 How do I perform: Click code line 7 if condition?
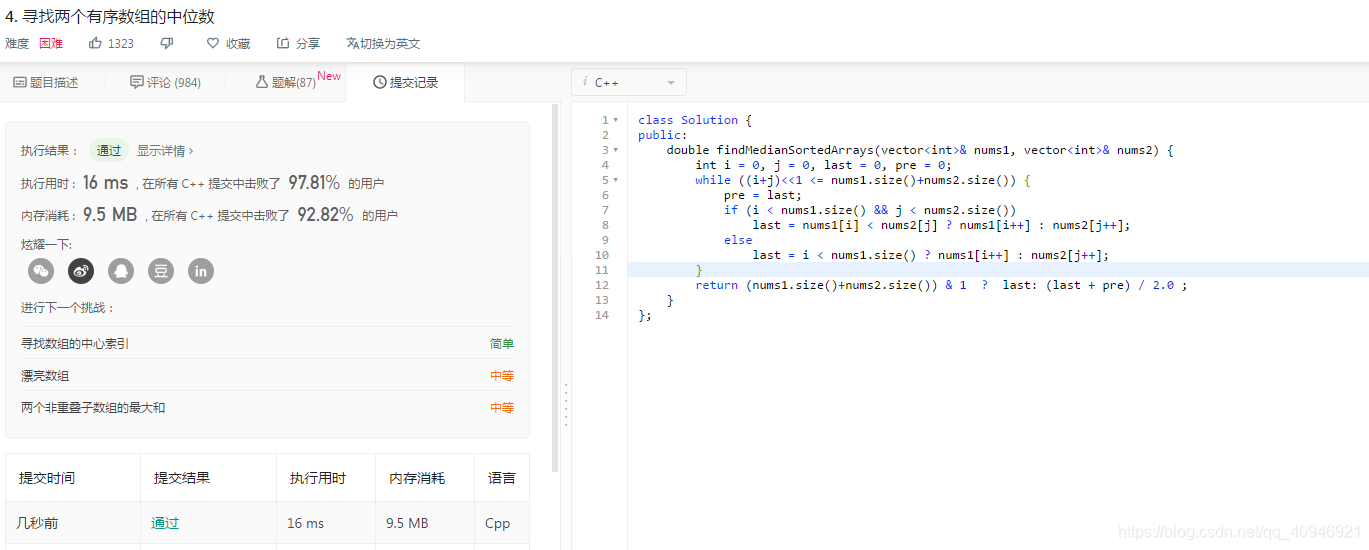click(x=870, y=210)
